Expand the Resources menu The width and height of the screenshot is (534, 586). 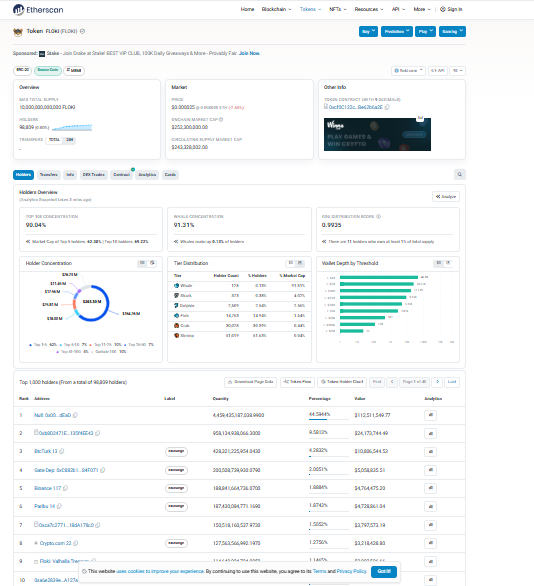(x=369, y=9)
